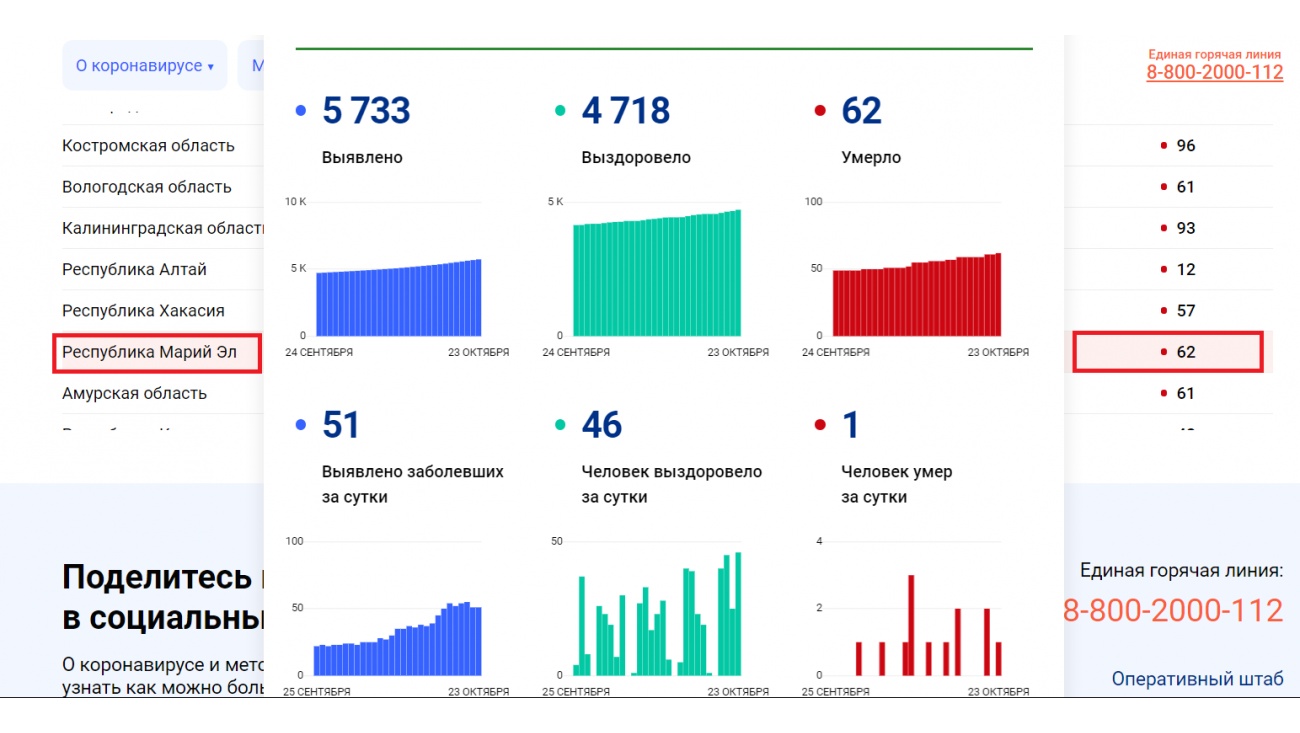The image size is (1300, 733).
Task: Click the top-right hotline number link
Action: [1214, 72]
